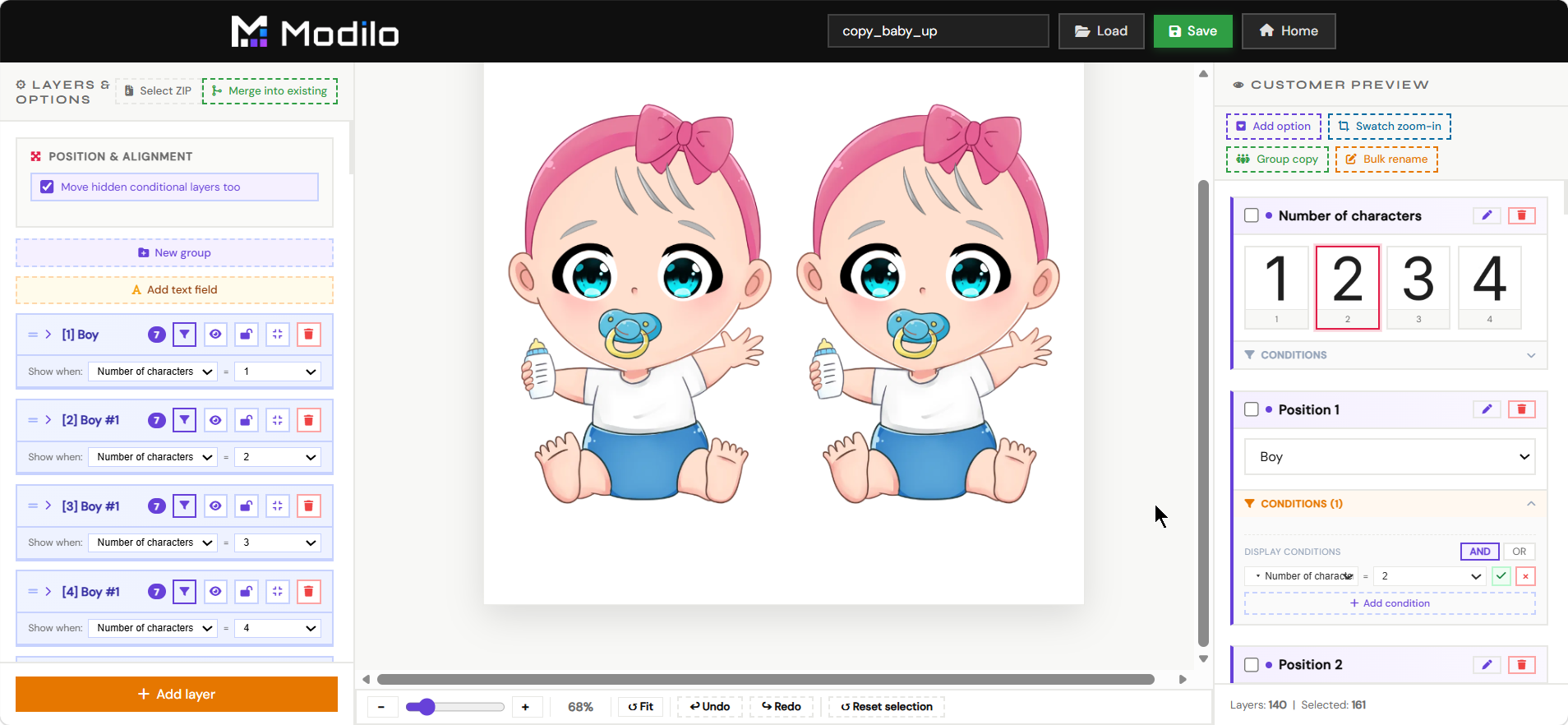1568x725 pixels.
Task: Click Select ZIP button
Action: click(x=157, y=90)
